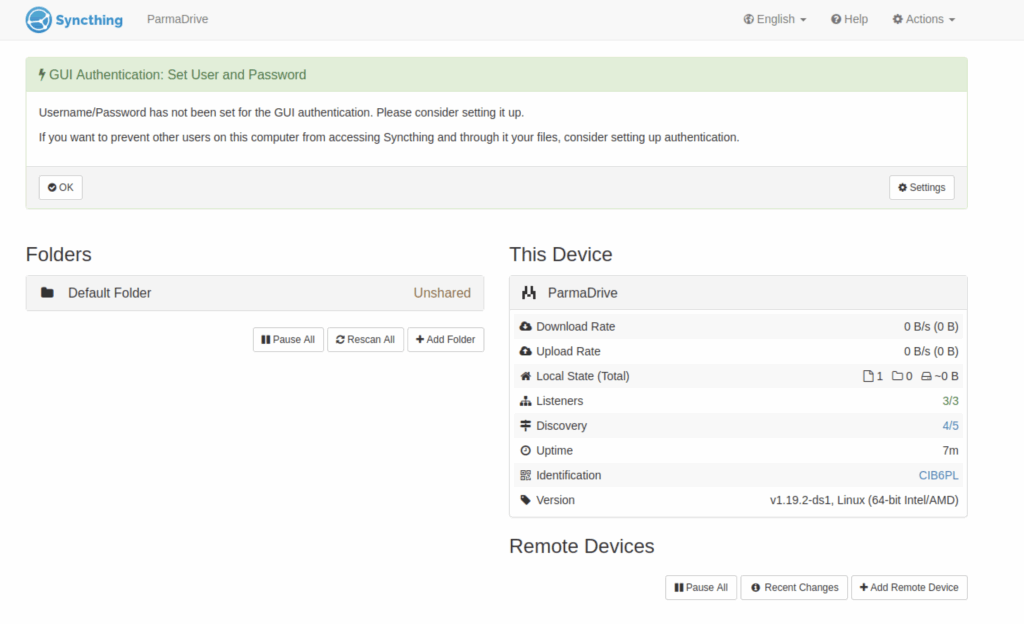Viewport: 1024px width, 624px height.
Task: Click the Uptime clock icon
Action: pyautogui.click(x=525, y=450)
